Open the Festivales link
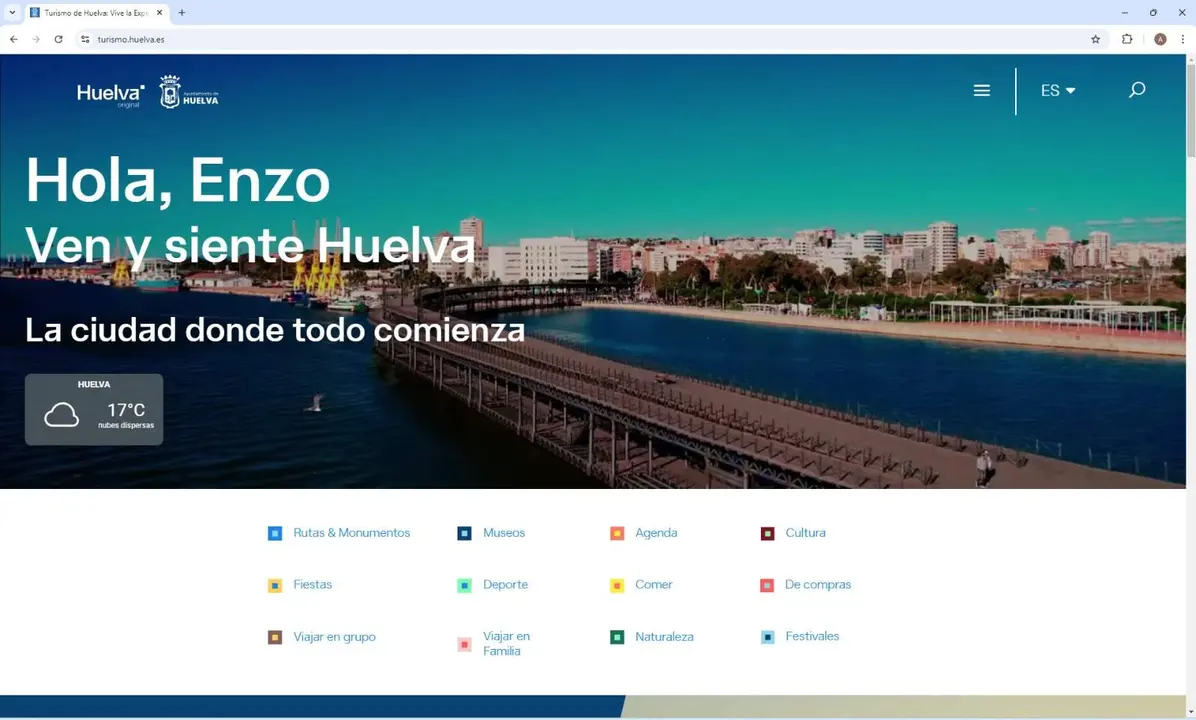Viewport: 1196px width, 720px height. tap(812, 637)
